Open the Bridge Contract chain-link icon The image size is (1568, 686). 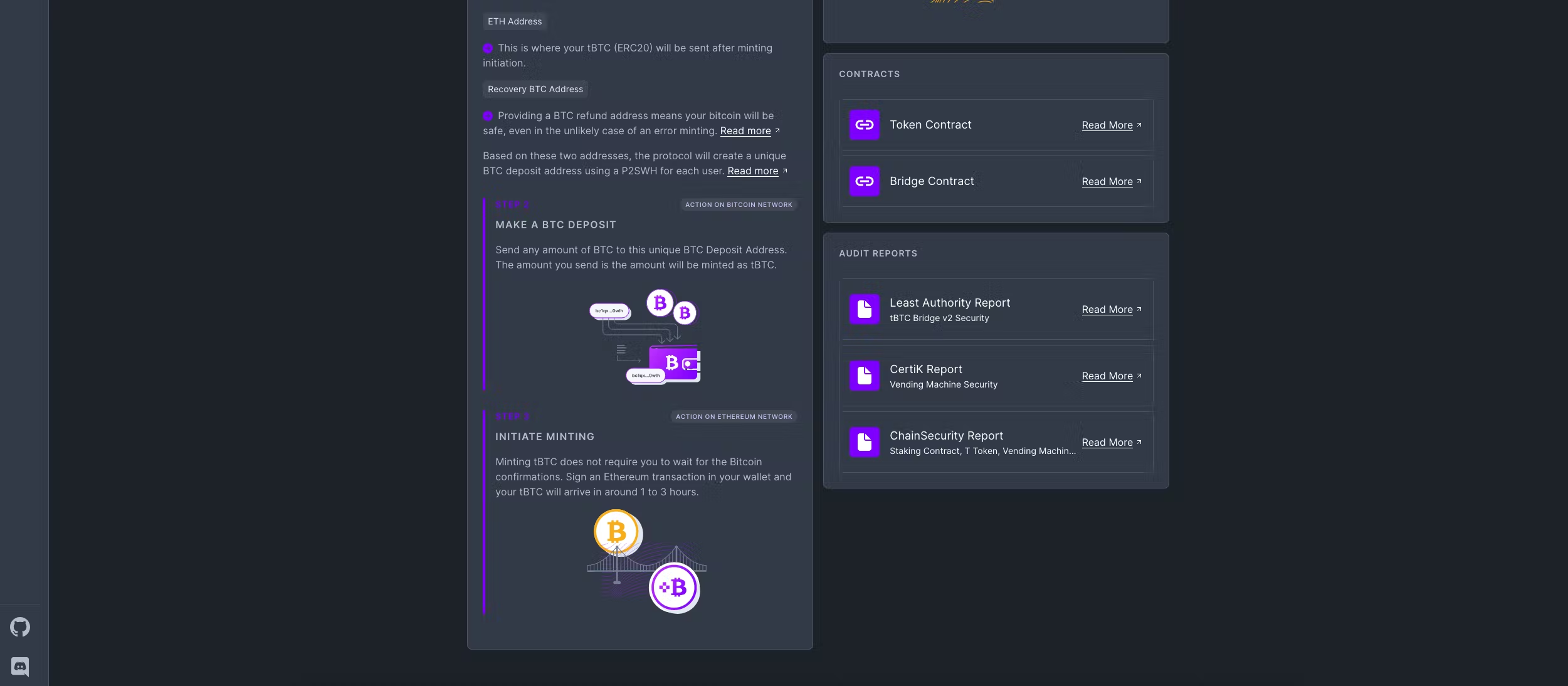(x=865, y=181)
